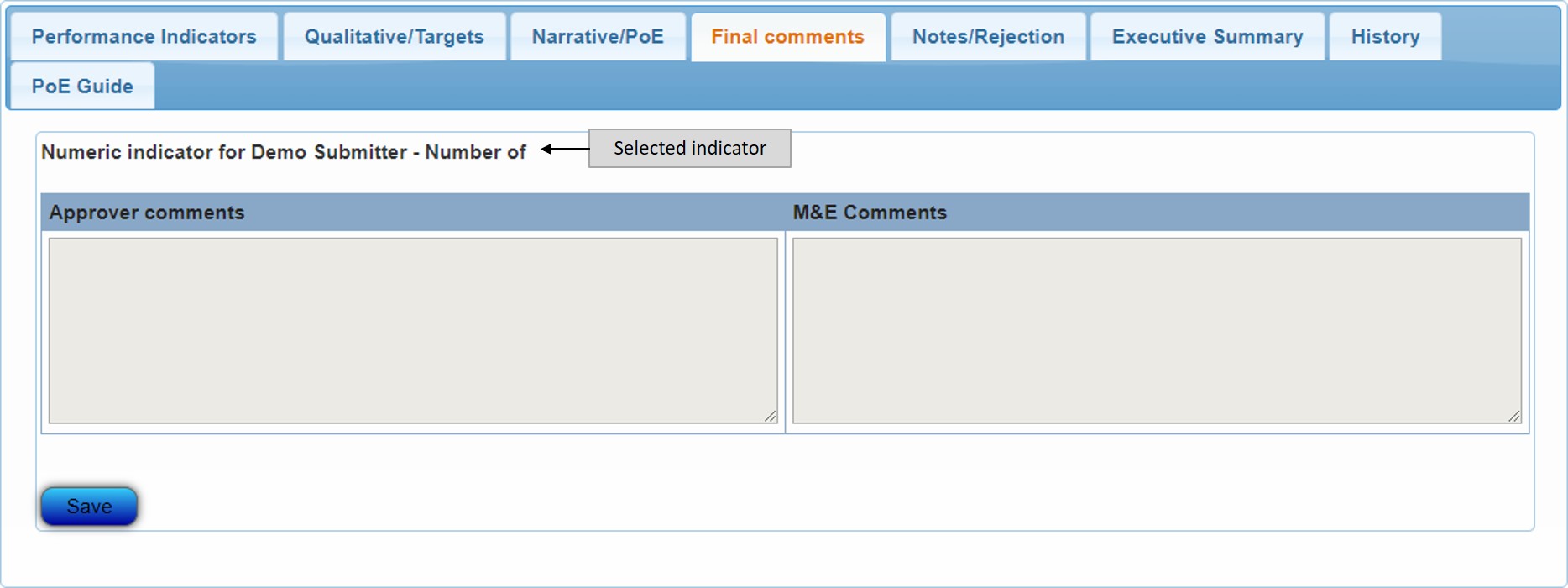Click the arrow pointing at the indicator title
This screenshot has height=588, width=1568.
coord(564,150)
